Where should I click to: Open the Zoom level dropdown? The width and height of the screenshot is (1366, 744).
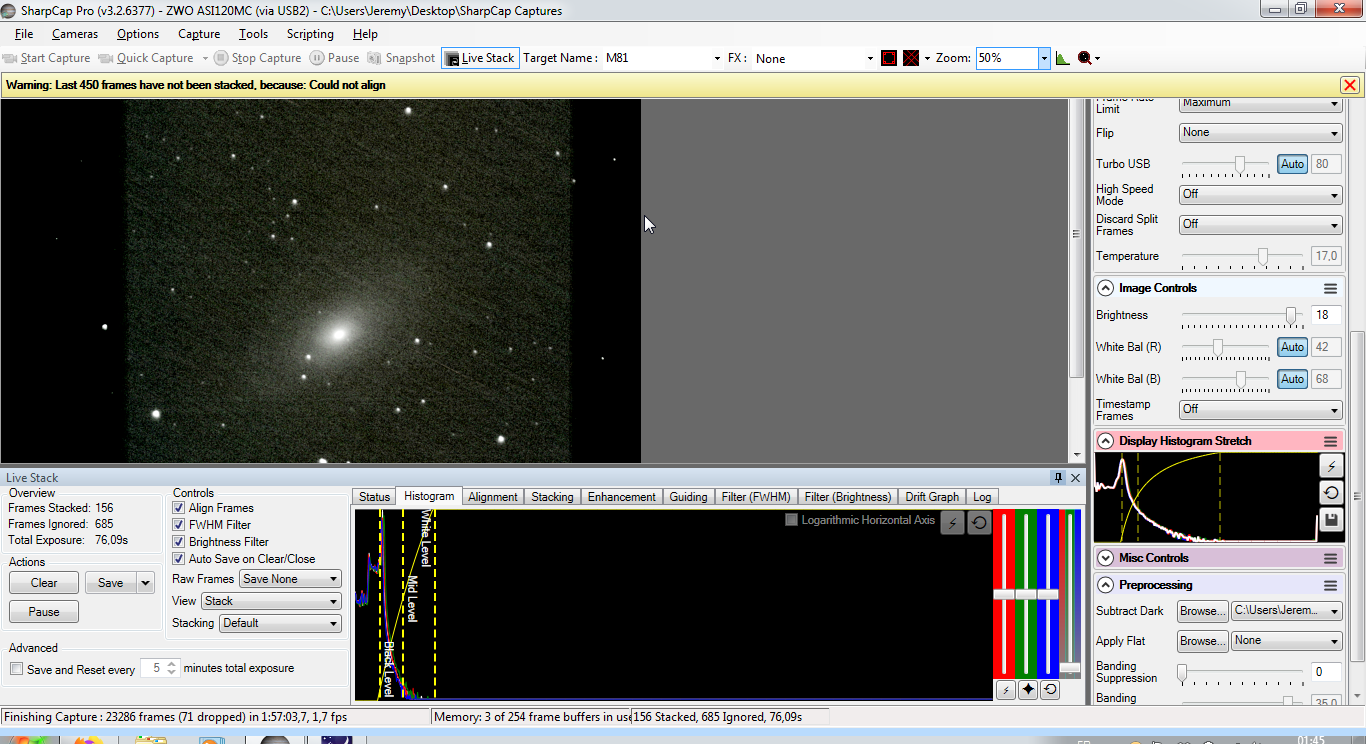click(1044, 58)
